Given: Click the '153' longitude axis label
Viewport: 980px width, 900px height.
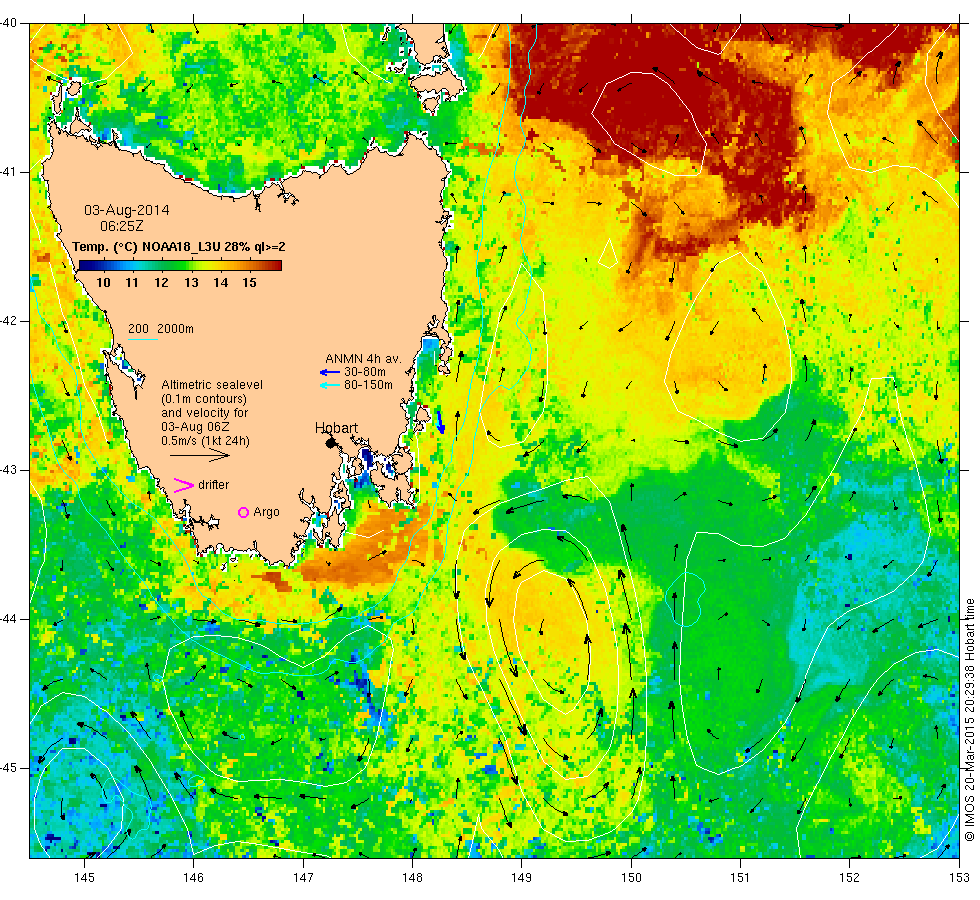Looking at the screenshot, I should click(958, 878).
